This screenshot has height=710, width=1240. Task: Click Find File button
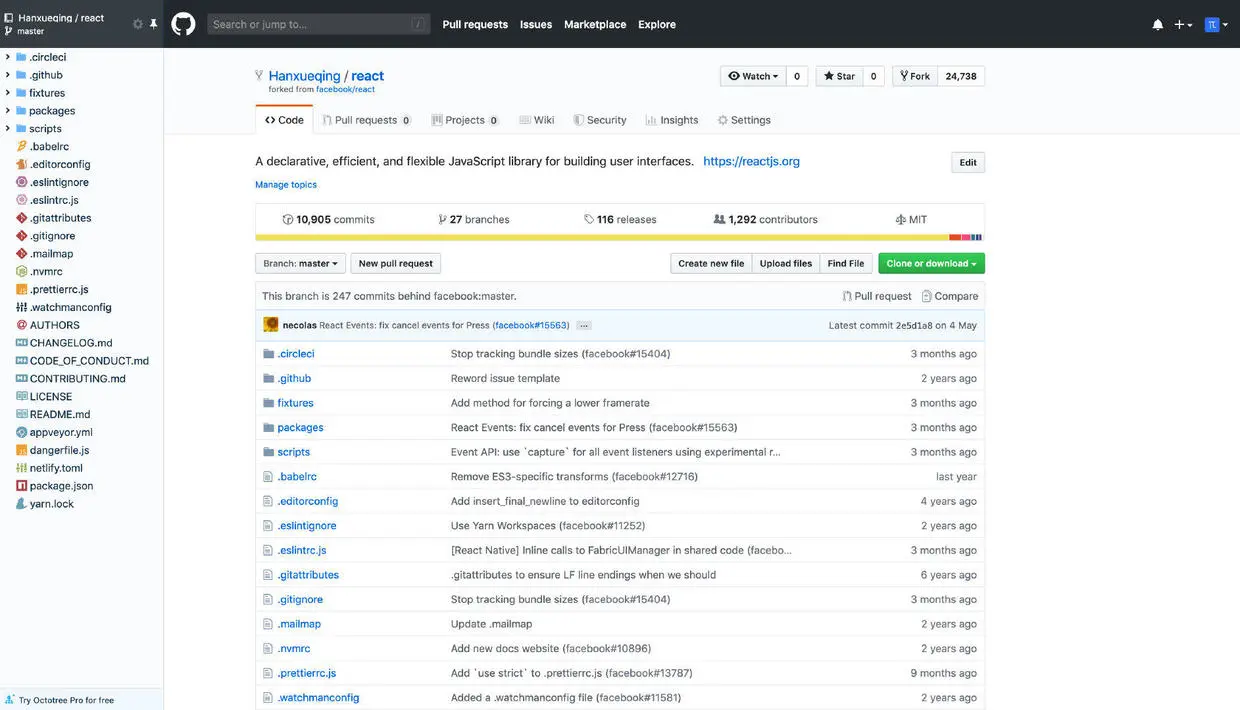point(846,264)
